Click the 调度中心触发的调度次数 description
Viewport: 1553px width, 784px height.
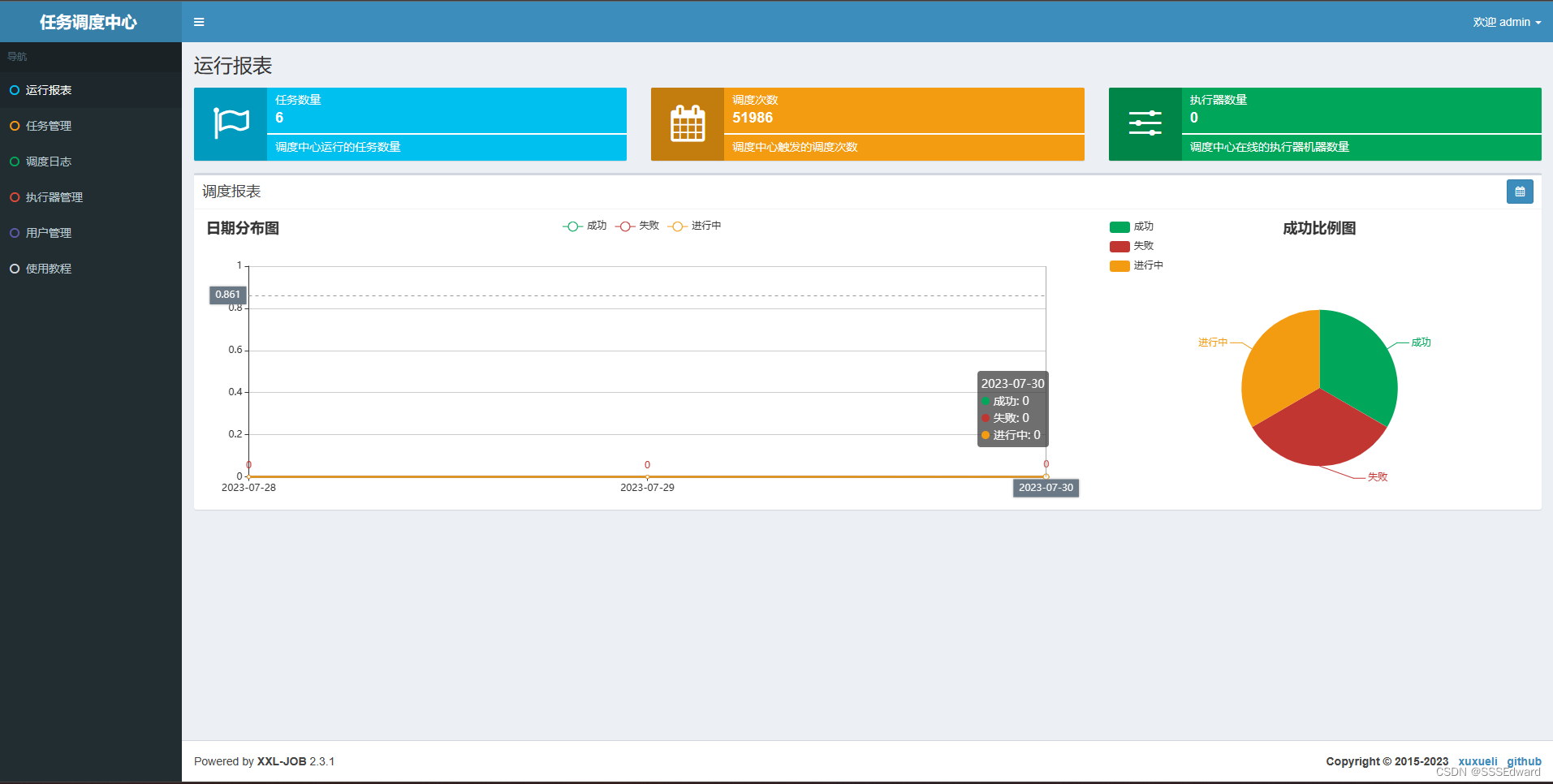pyautogui.click(x=795, y=147)
